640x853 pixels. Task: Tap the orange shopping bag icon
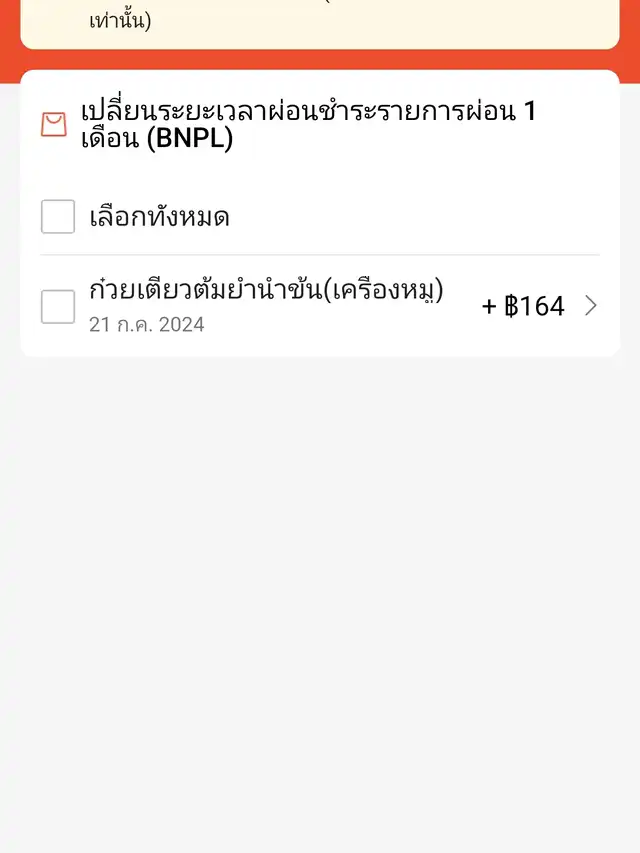pos(53,125)
